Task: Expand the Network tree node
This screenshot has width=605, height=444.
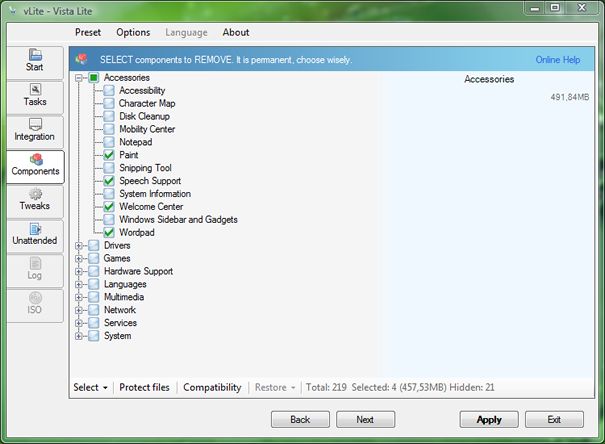Action: coord(79,310)
